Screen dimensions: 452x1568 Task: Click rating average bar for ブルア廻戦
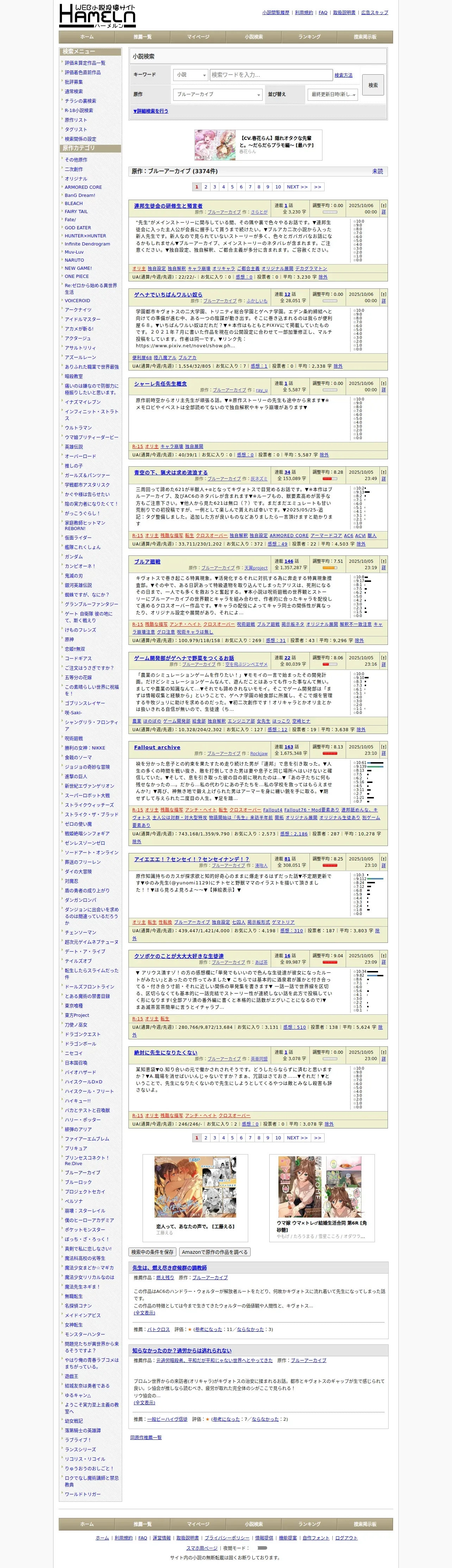click(330, 568)
